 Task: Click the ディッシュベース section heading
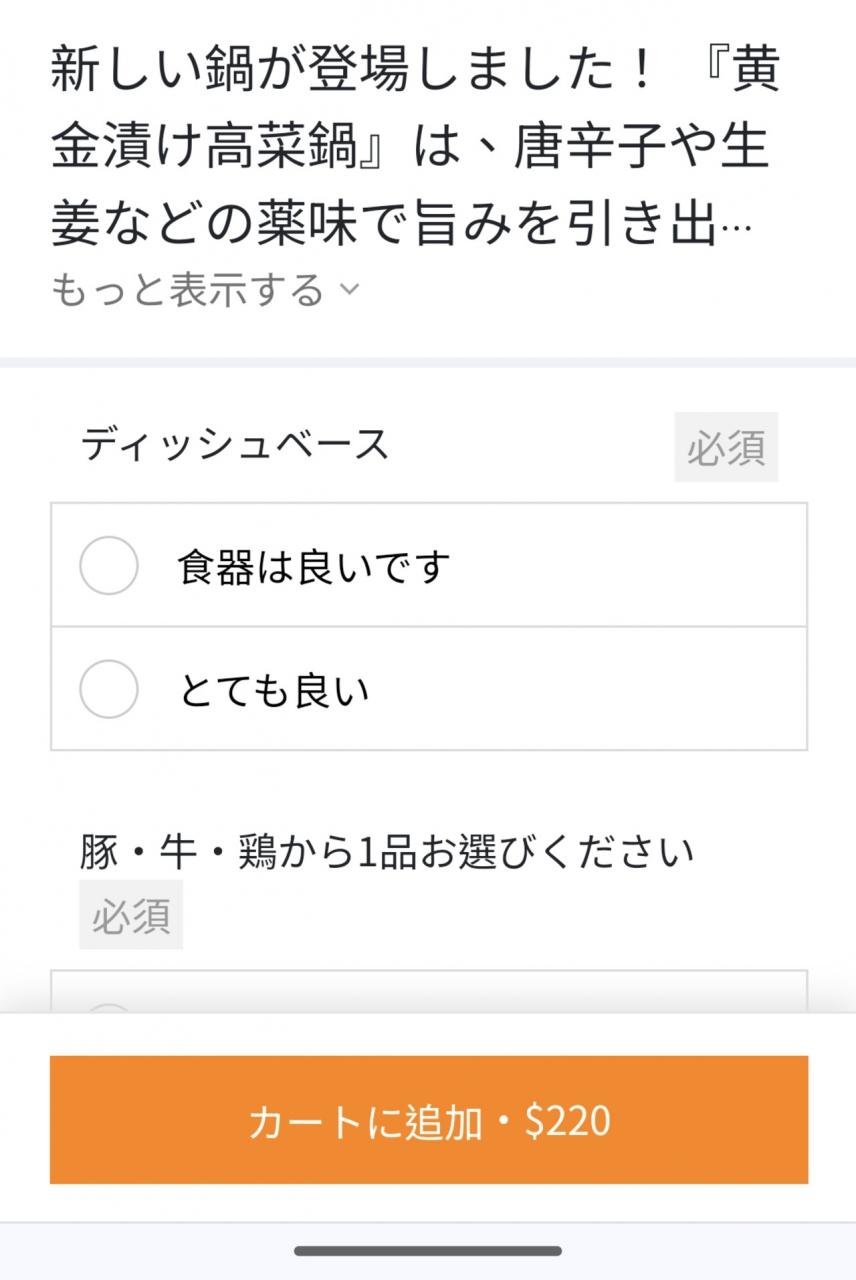click(235, 443)
